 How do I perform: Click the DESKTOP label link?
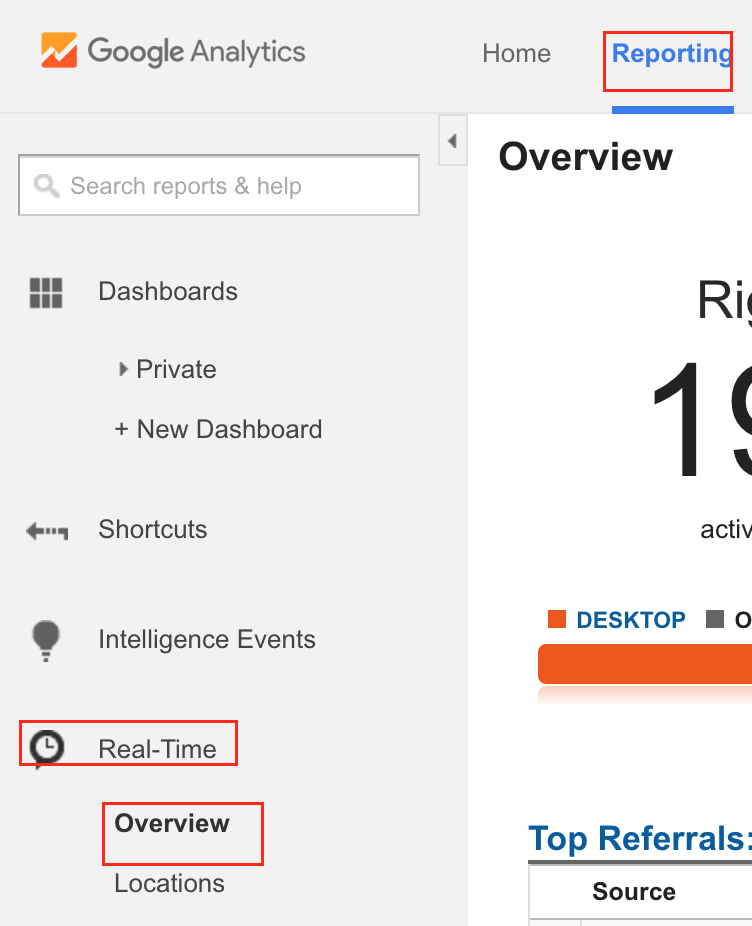(x=631, y=620)
